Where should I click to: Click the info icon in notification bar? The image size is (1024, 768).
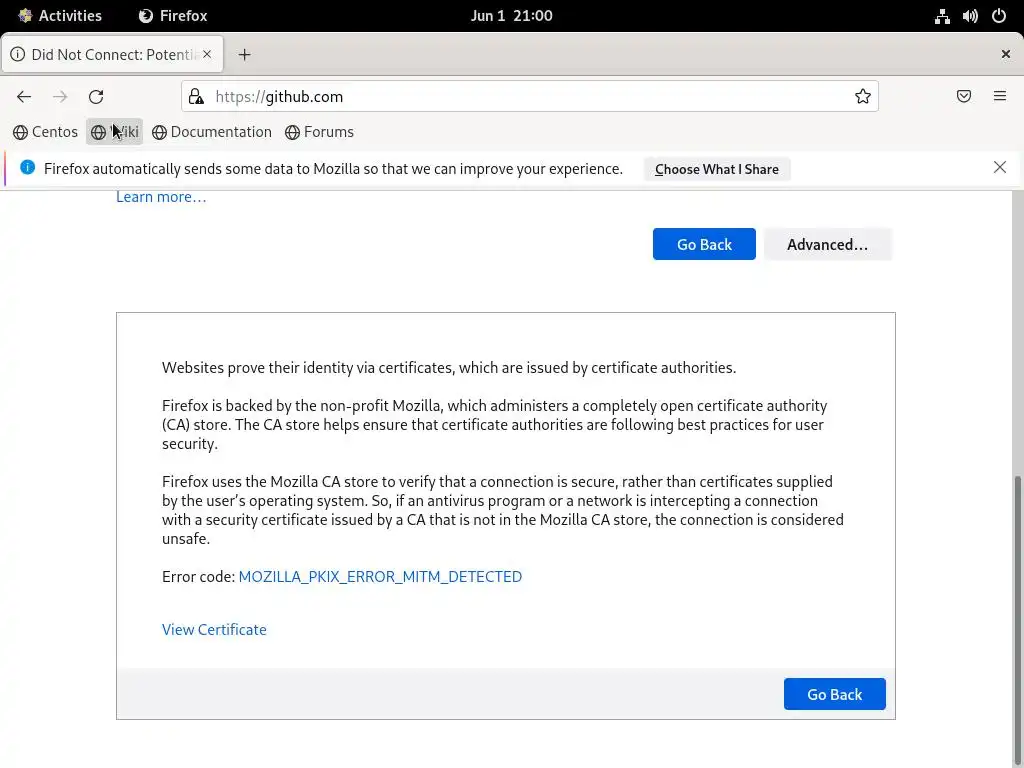[x=27, y=167]
